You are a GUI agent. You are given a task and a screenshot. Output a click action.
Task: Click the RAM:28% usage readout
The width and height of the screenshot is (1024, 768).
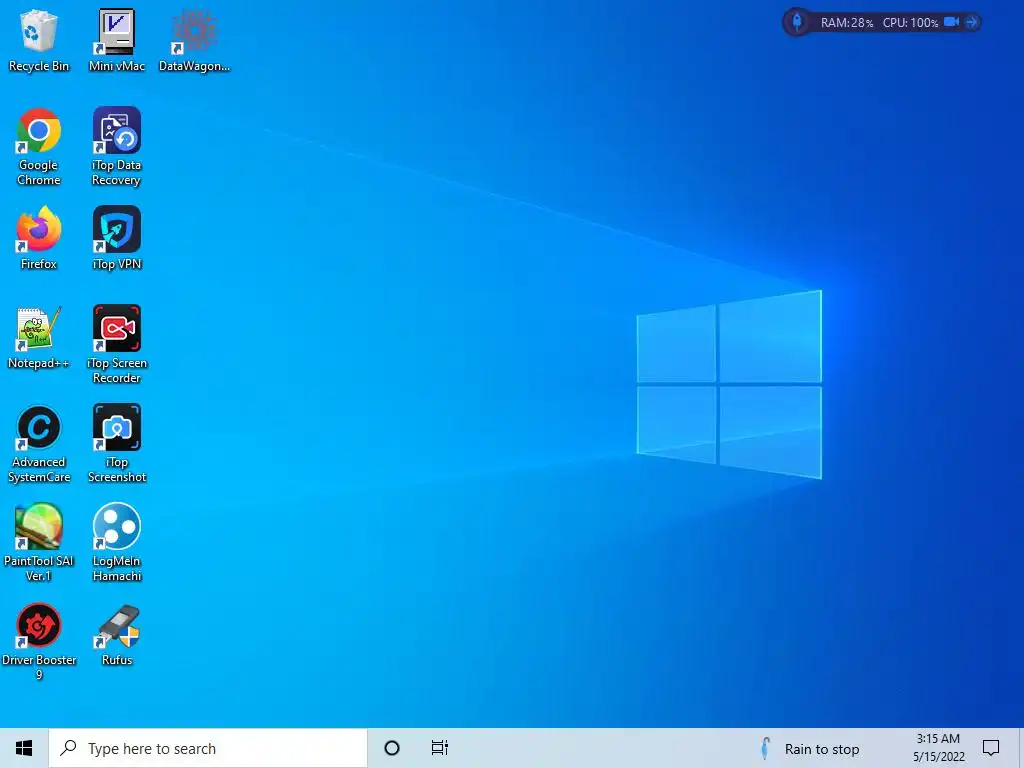[x=847, y=23]
